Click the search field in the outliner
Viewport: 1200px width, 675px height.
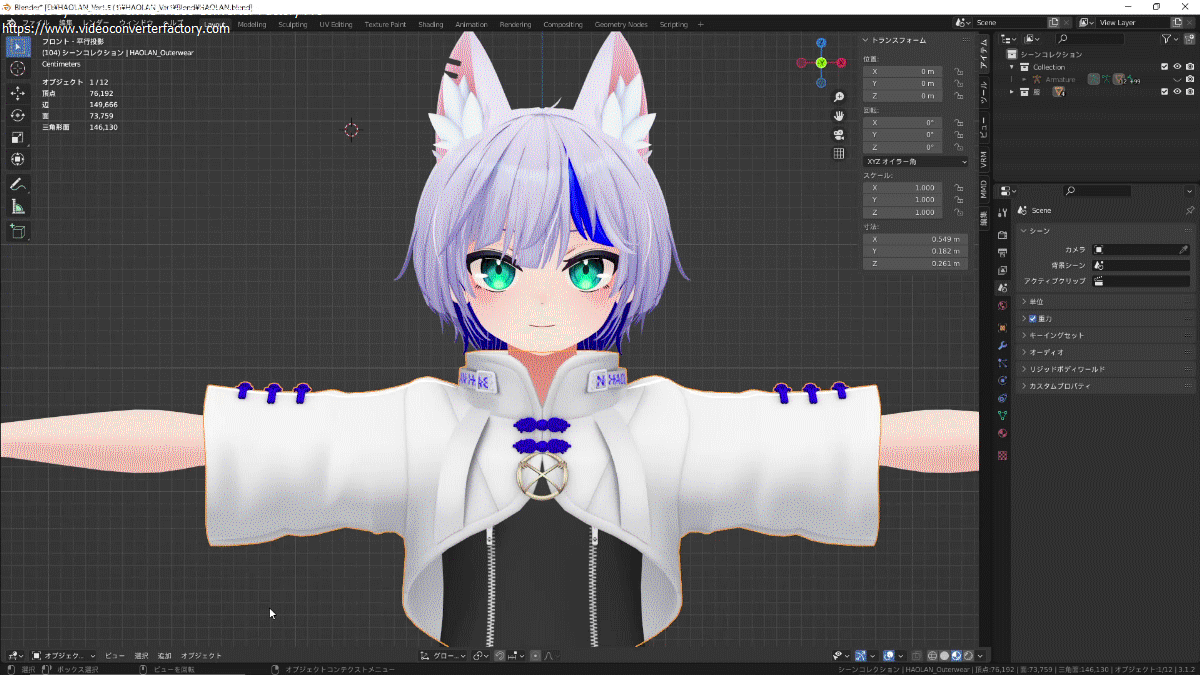coord(1090,38)
